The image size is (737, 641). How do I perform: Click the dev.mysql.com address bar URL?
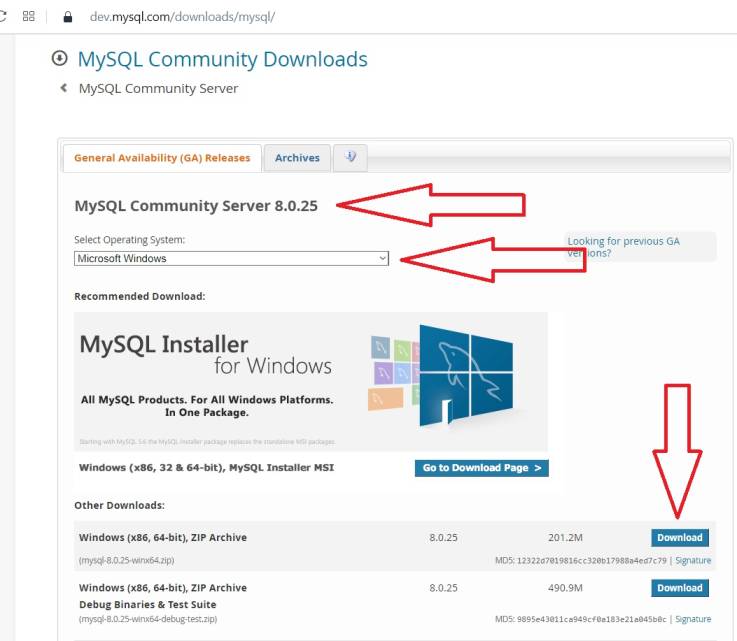click(x=182, y=17)
